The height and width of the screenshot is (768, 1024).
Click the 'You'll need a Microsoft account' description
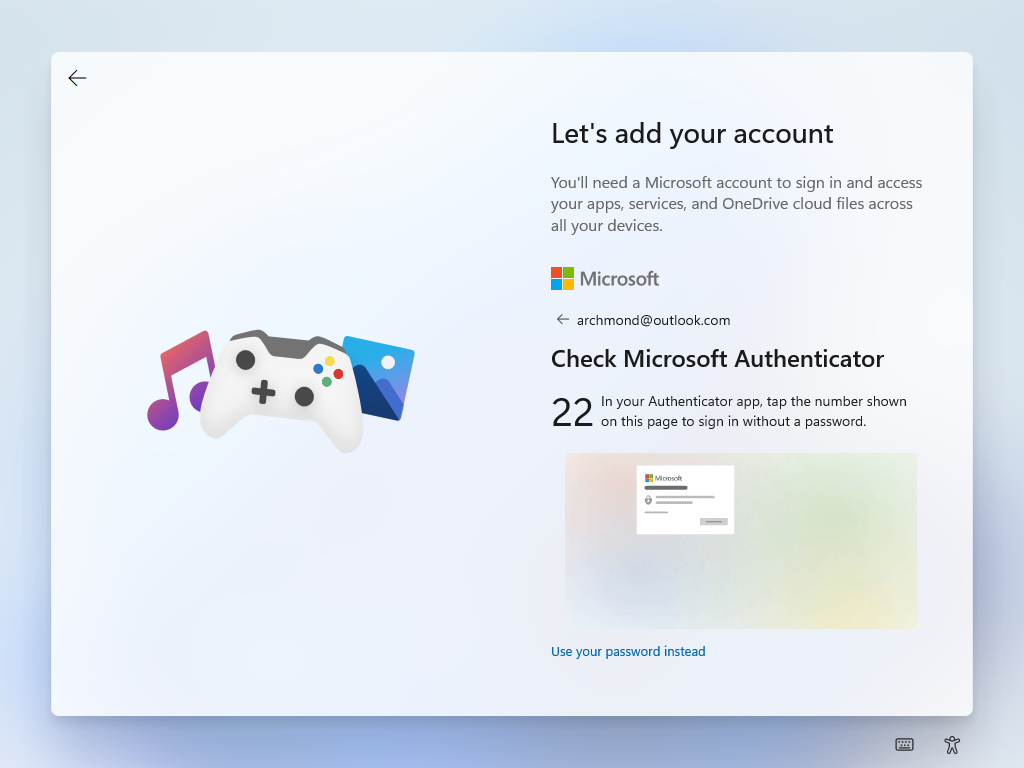(737, 204)
